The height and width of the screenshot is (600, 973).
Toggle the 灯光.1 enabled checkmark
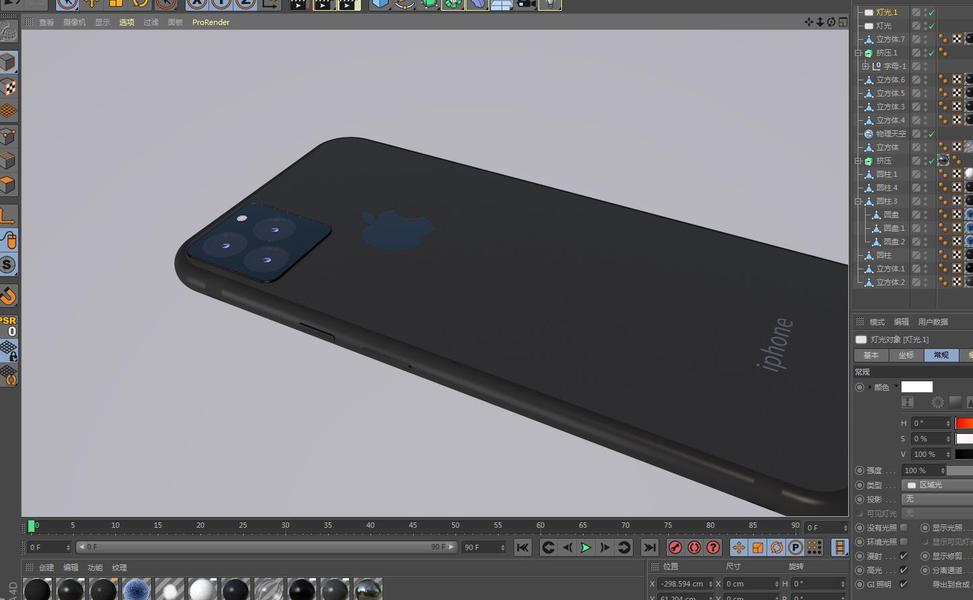(x=932, y=12)
